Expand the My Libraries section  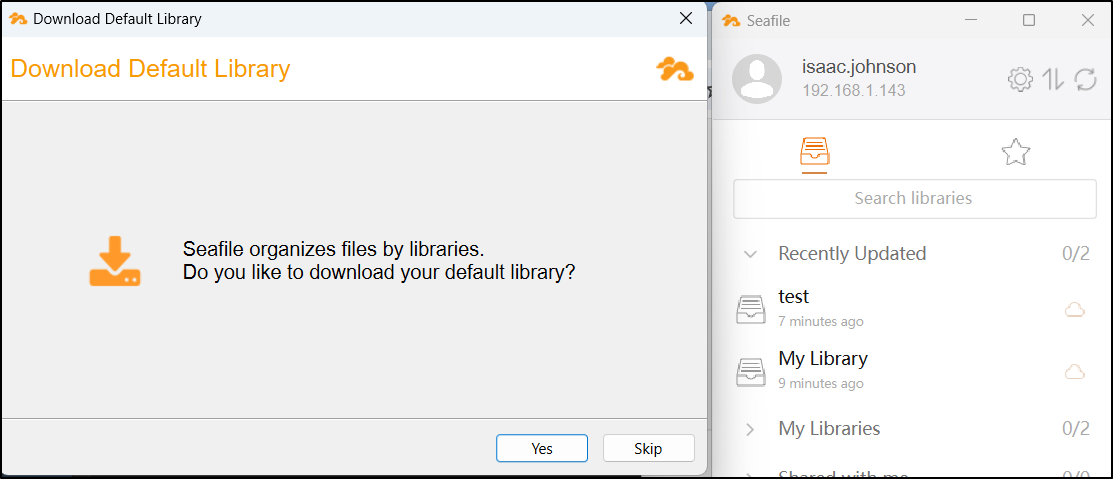point(750,429)
